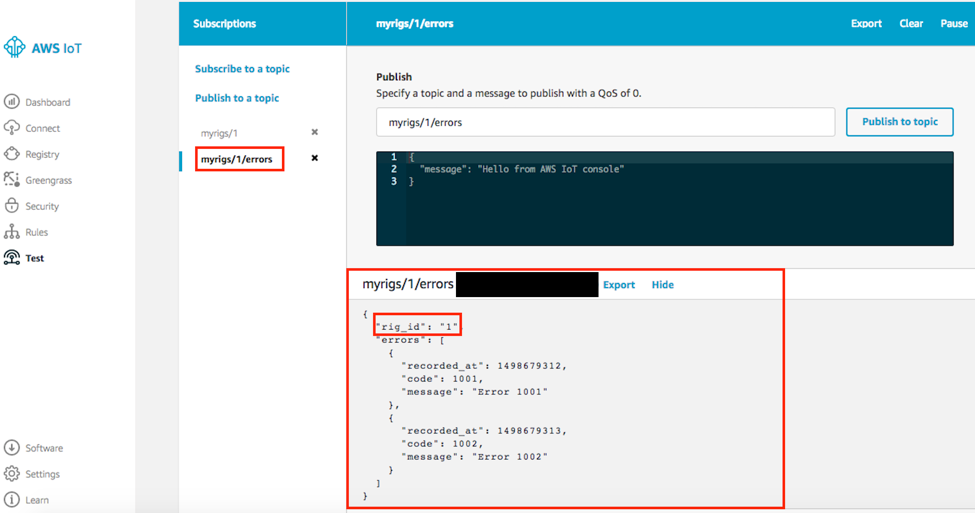Clear the message log
This screenshot has height=513, width=975.
click(x=911, y=24)
